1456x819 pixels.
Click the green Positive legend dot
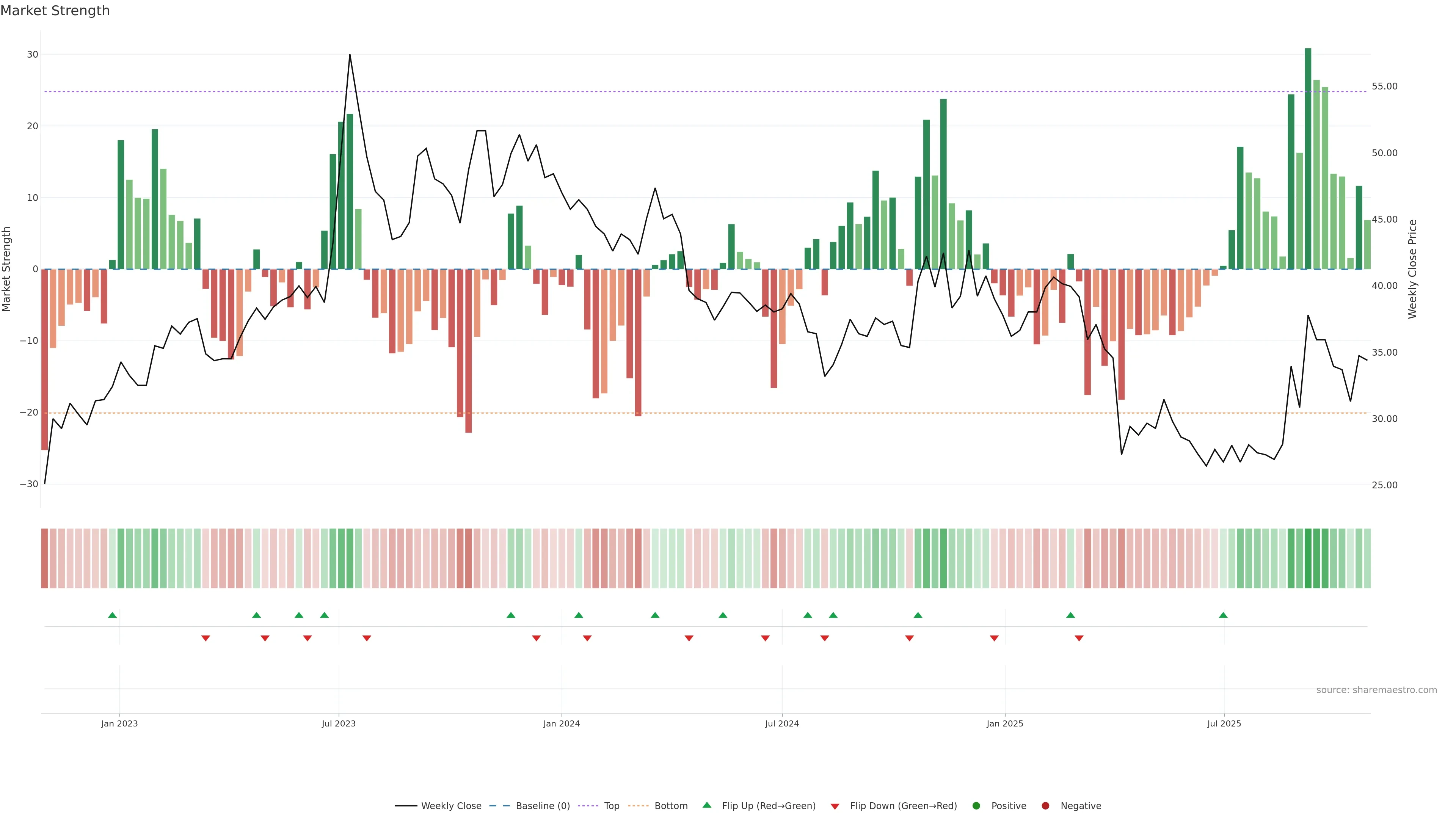[x=976, y=805]
